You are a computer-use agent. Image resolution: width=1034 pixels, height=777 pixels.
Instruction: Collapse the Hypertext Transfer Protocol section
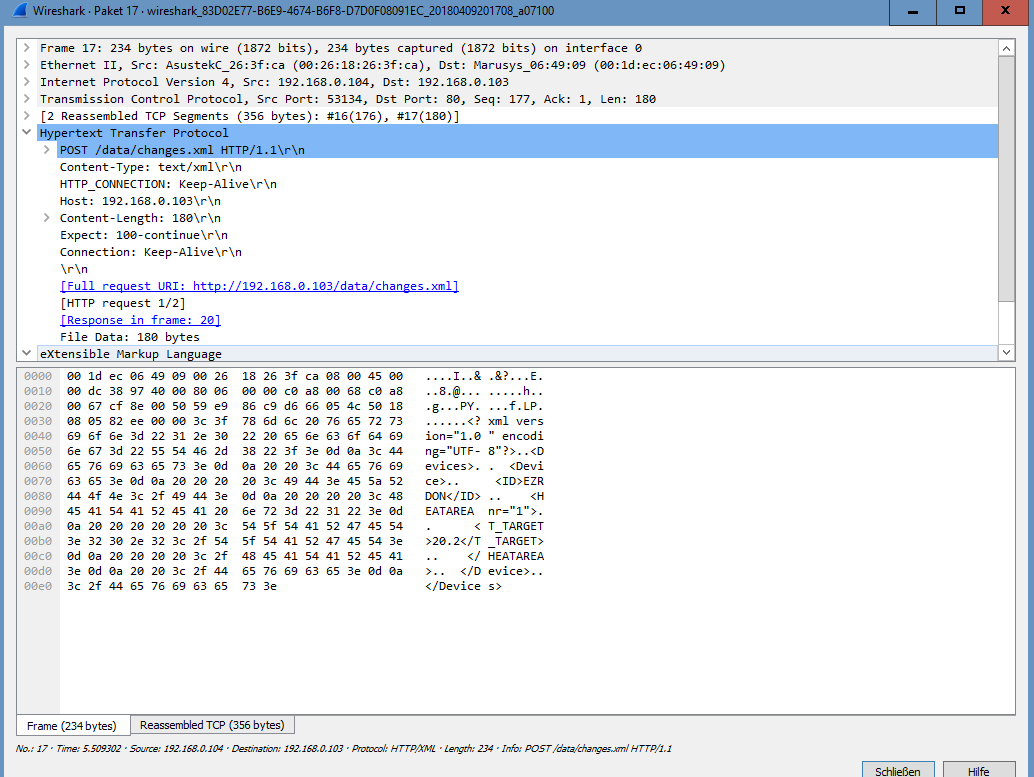pyautogui.click(x=27, y=133)
